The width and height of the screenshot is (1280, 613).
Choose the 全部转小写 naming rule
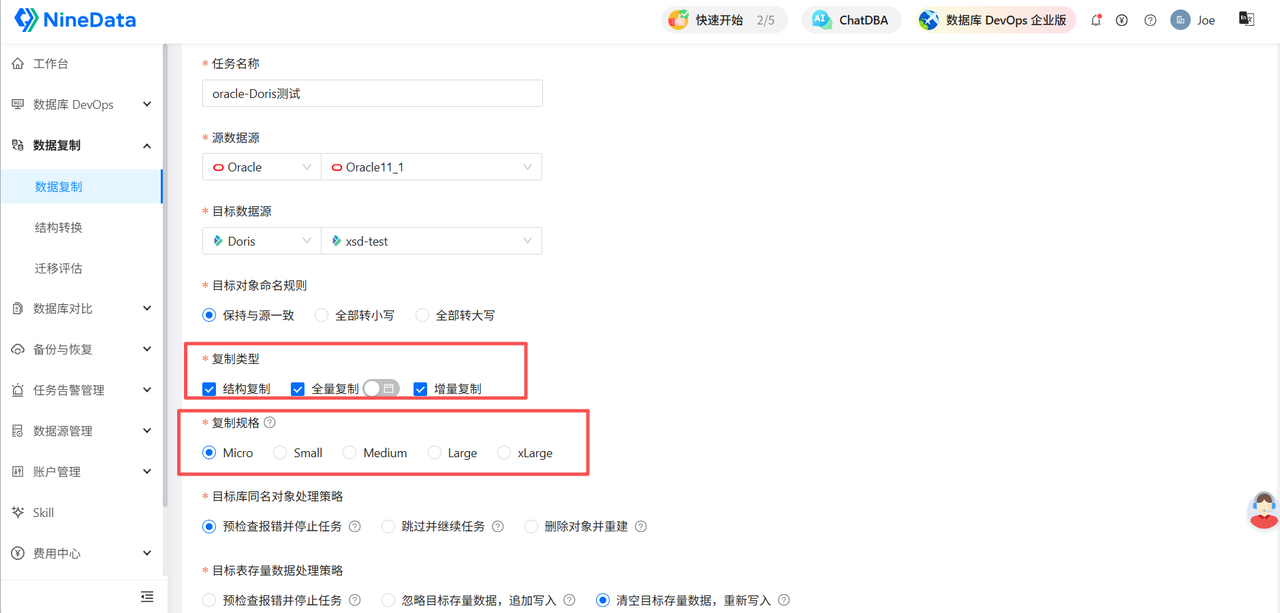[x=321, y=315]
